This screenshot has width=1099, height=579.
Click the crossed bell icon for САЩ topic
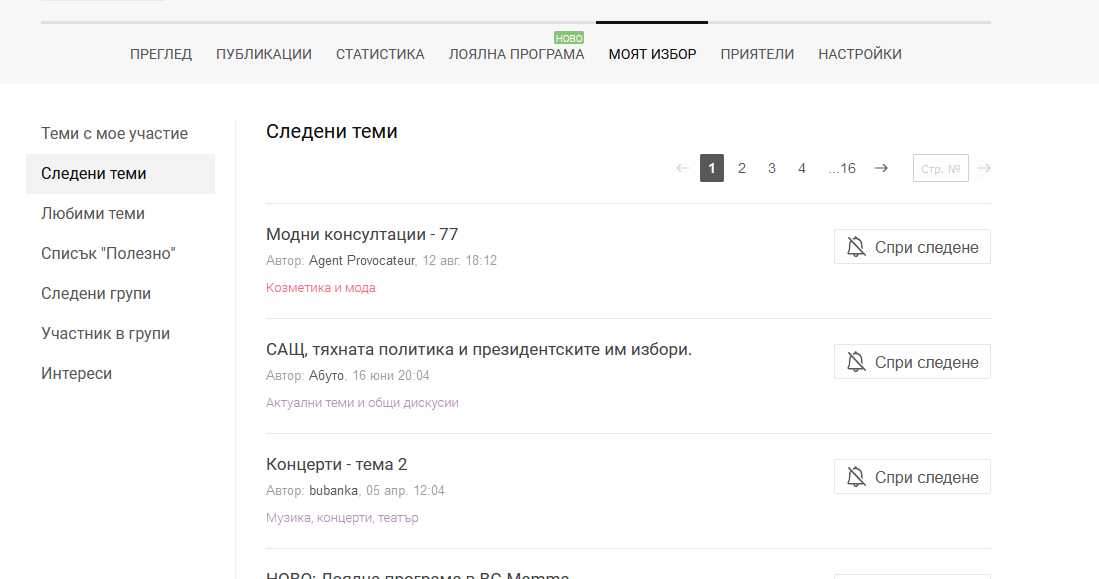pos(856,362)
